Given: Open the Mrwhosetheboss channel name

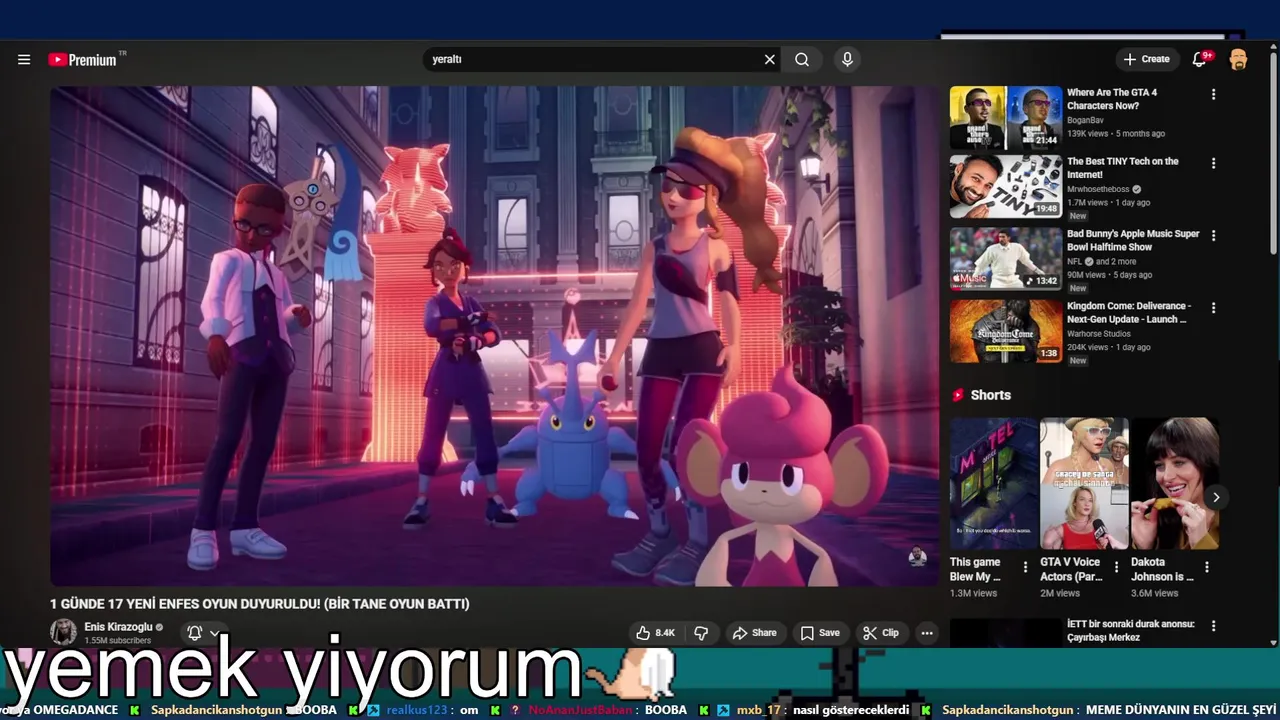Looking at the screenshot, I should pyautogui.click(x=1098, y=189).
